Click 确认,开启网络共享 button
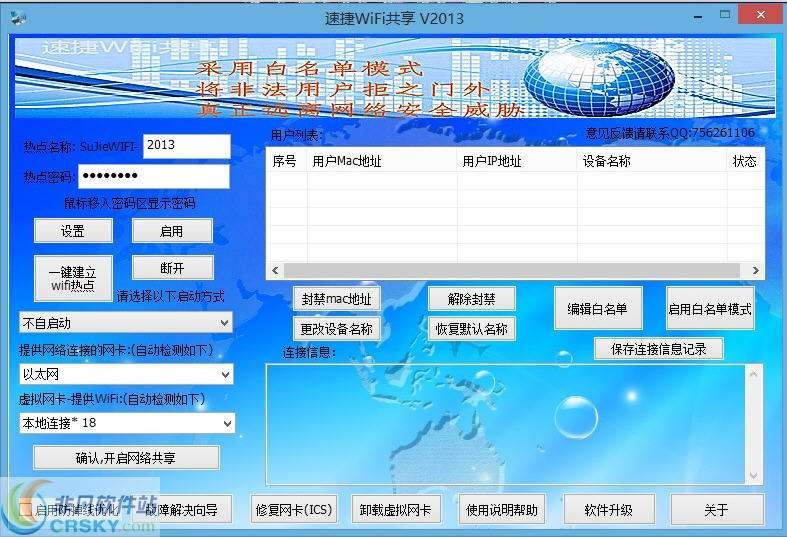 tap(126, 458)
